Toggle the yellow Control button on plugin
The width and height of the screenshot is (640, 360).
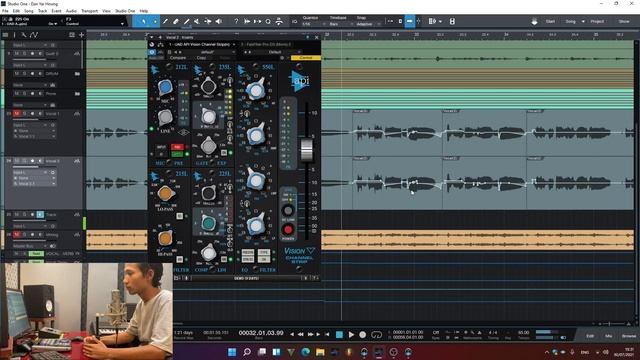(306, 58)
